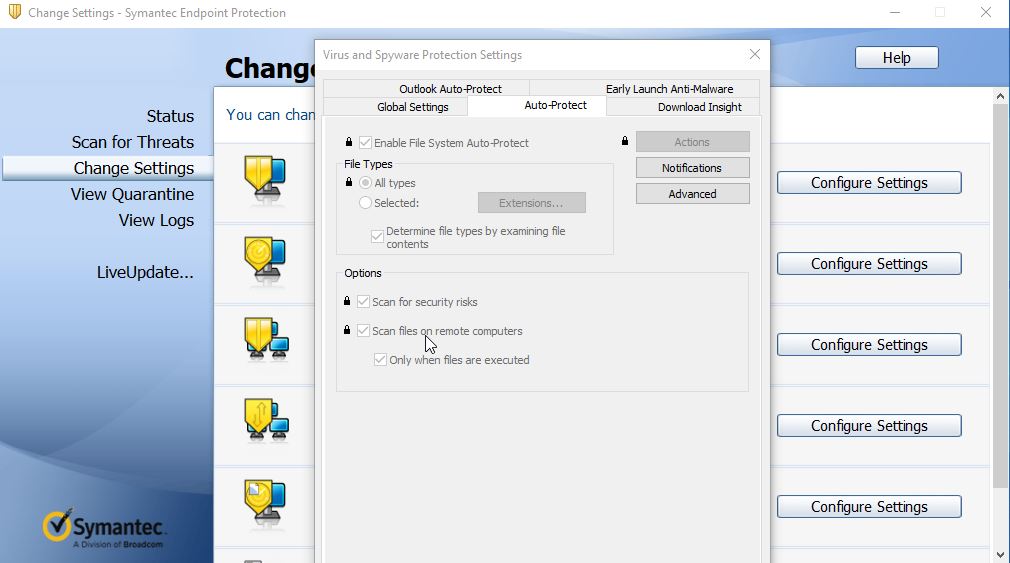This screenshot has width=1010, height=563.
Task: Toggle Determine file types by examining file contents
Action: [x=377, y=236]
